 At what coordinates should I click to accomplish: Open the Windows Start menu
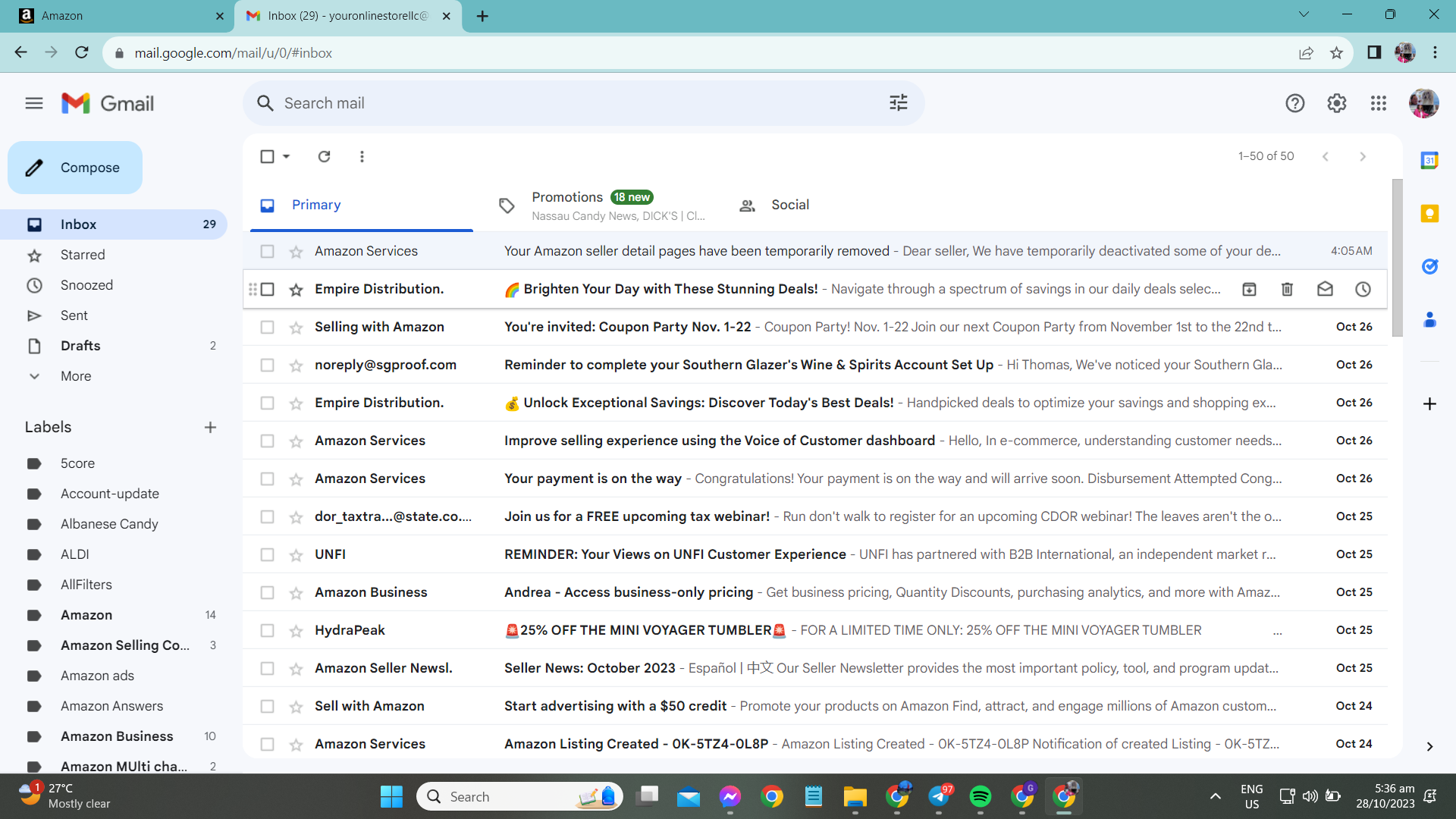pos(391,796)
